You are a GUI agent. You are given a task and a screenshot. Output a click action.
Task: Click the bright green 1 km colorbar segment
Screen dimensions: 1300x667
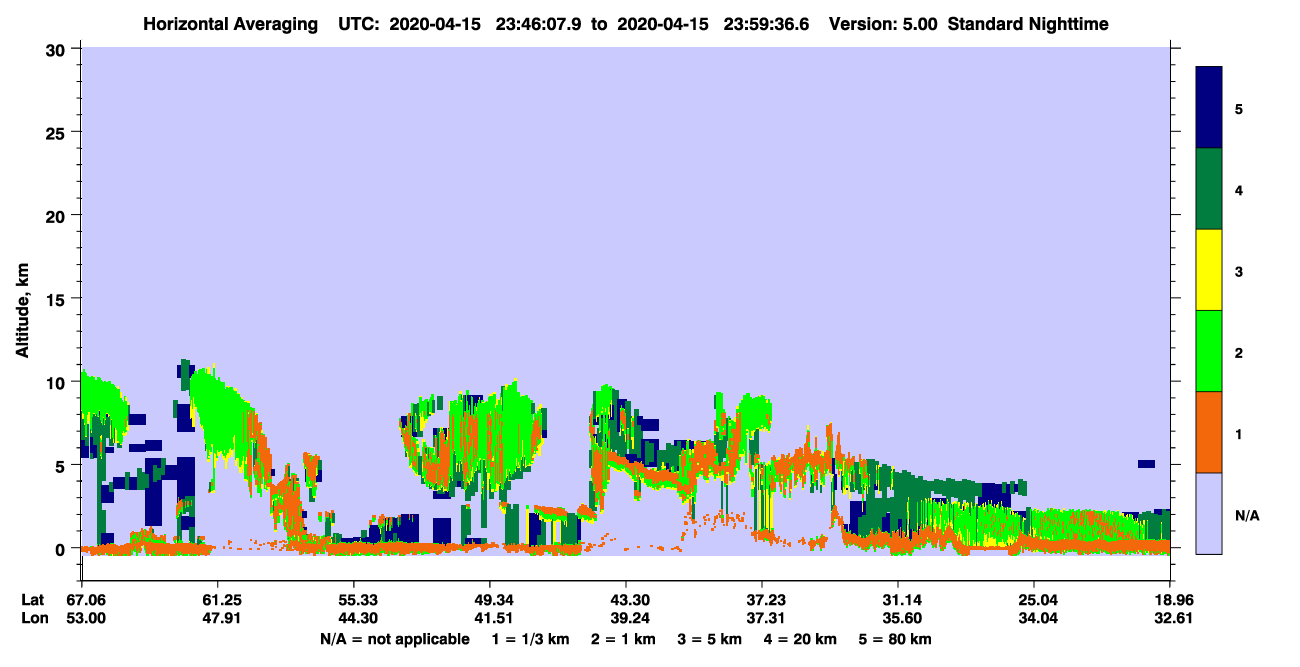1209,351
